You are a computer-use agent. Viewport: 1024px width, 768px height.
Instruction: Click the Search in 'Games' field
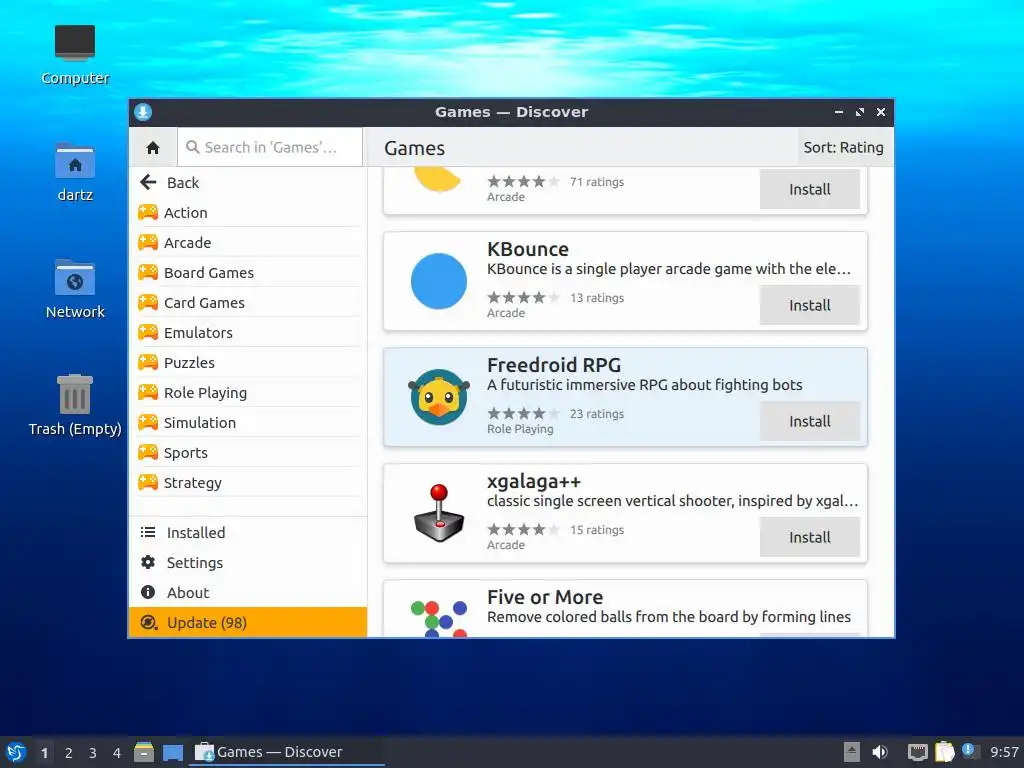coord(270,148)
